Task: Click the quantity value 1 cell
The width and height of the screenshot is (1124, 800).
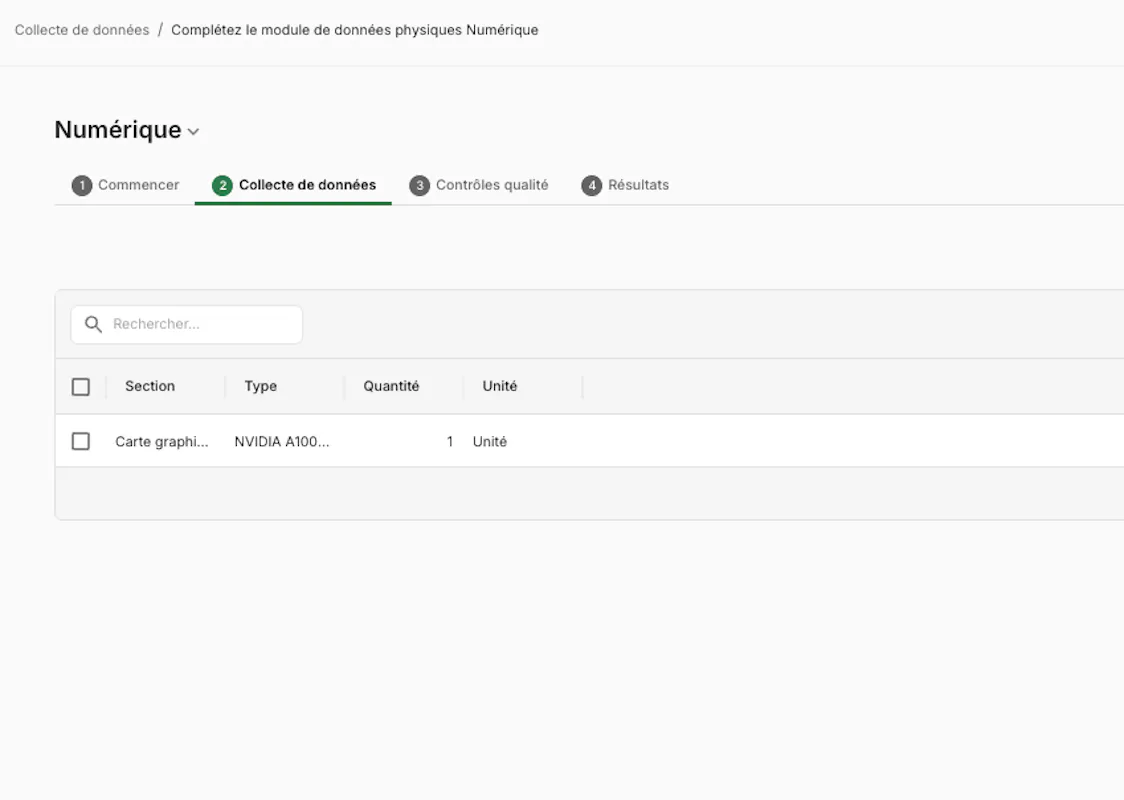Action: 449,442
